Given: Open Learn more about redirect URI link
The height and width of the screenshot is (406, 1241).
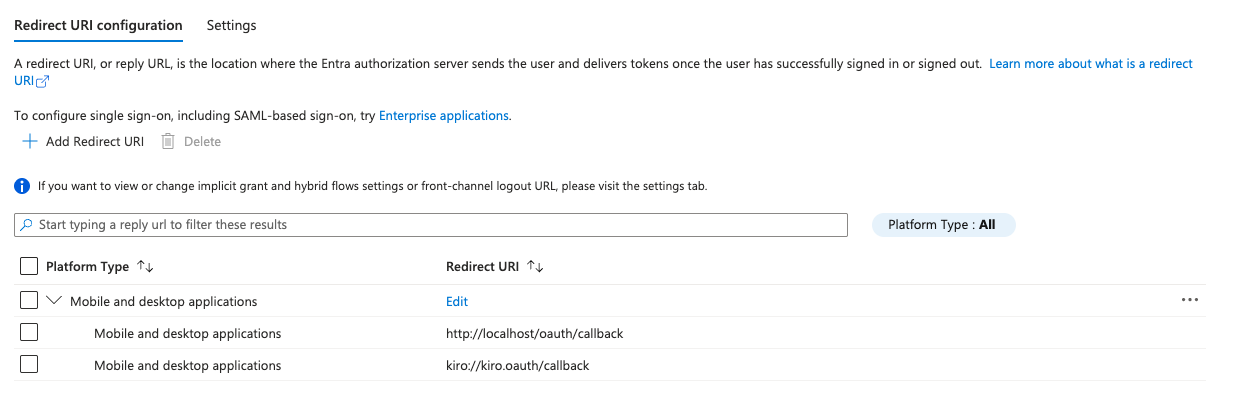Looking at the screenshot, I should (1090, 64).
